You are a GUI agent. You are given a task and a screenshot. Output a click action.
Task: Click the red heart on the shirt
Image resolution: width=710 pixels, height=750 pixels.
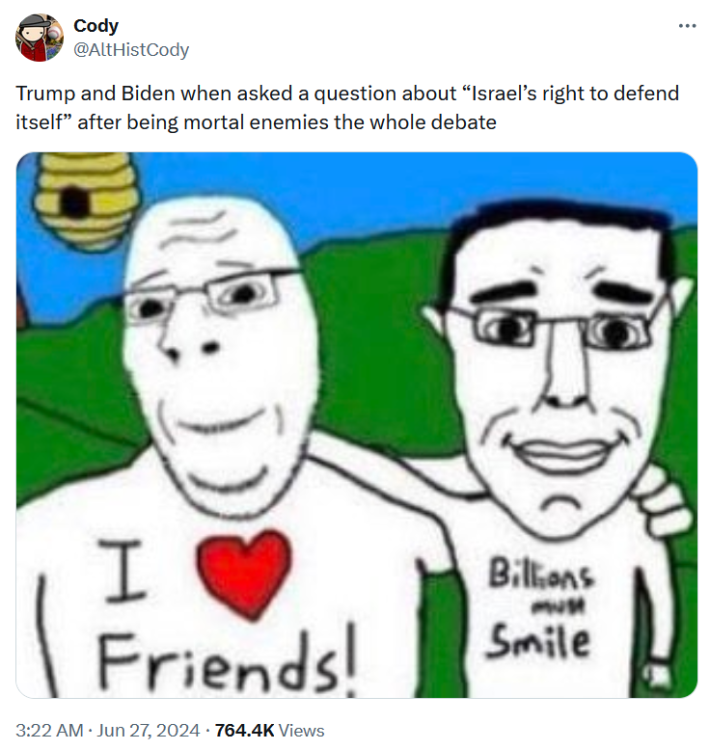[x=244, y=573]
